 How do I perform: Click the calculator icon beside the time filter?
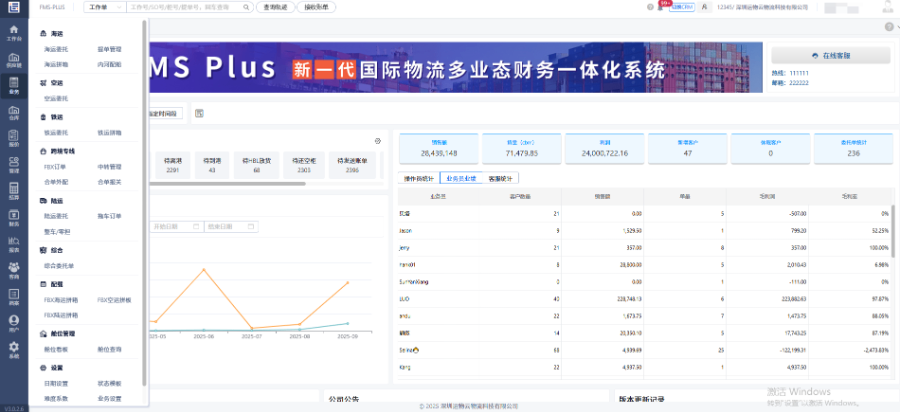pyautogui.click(x=199, y=113)
